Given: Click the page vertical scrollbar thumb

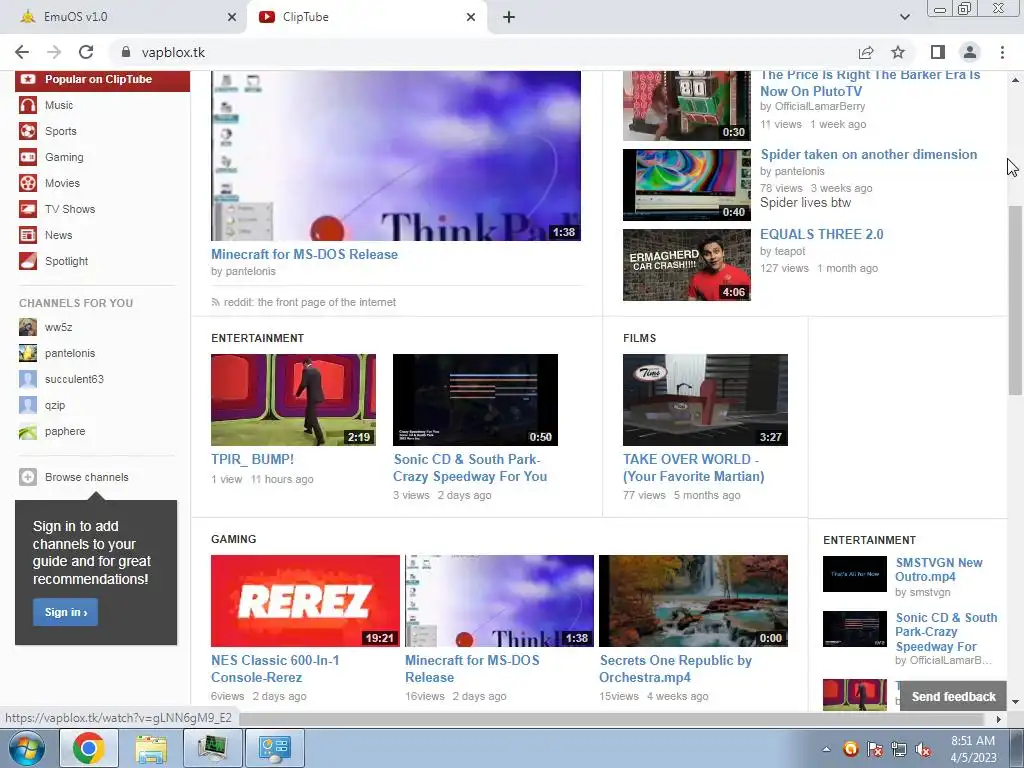Looking at the screenshot, I should pyautogui.click(x=1015, y=300).
